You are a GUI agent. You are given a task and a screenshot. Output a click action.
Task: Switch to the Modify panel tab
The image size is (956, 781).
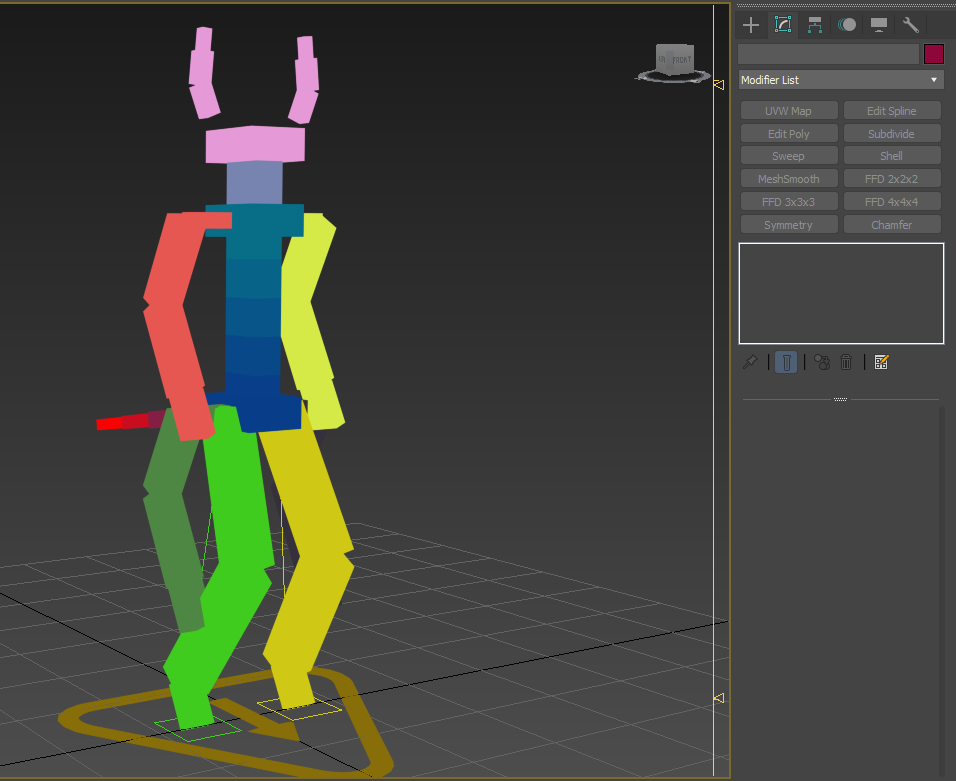(783, 25)
